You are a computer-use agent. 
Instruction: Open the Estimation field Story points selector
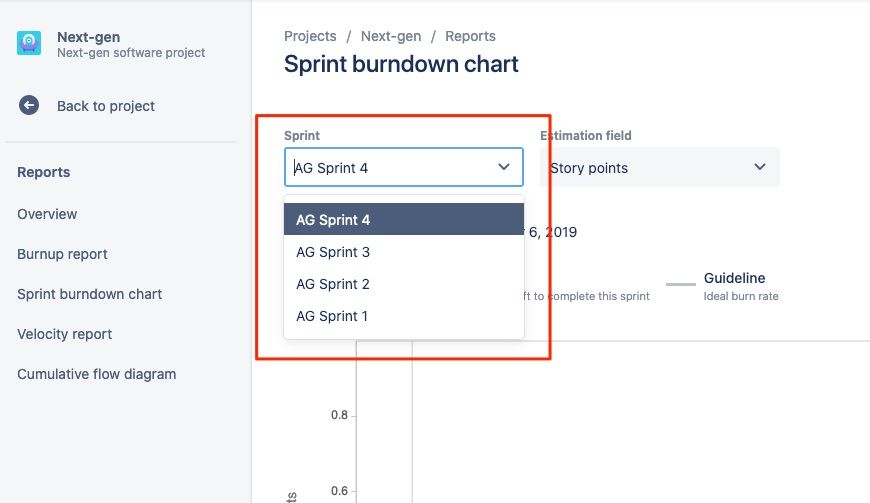660,167
